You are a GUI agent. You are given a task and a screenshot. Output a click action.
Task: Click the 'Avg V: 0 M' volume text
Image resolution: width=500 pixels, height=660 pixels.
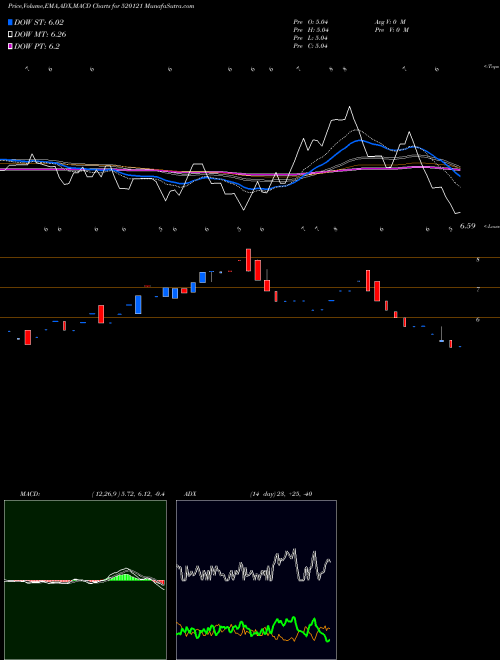391,21
